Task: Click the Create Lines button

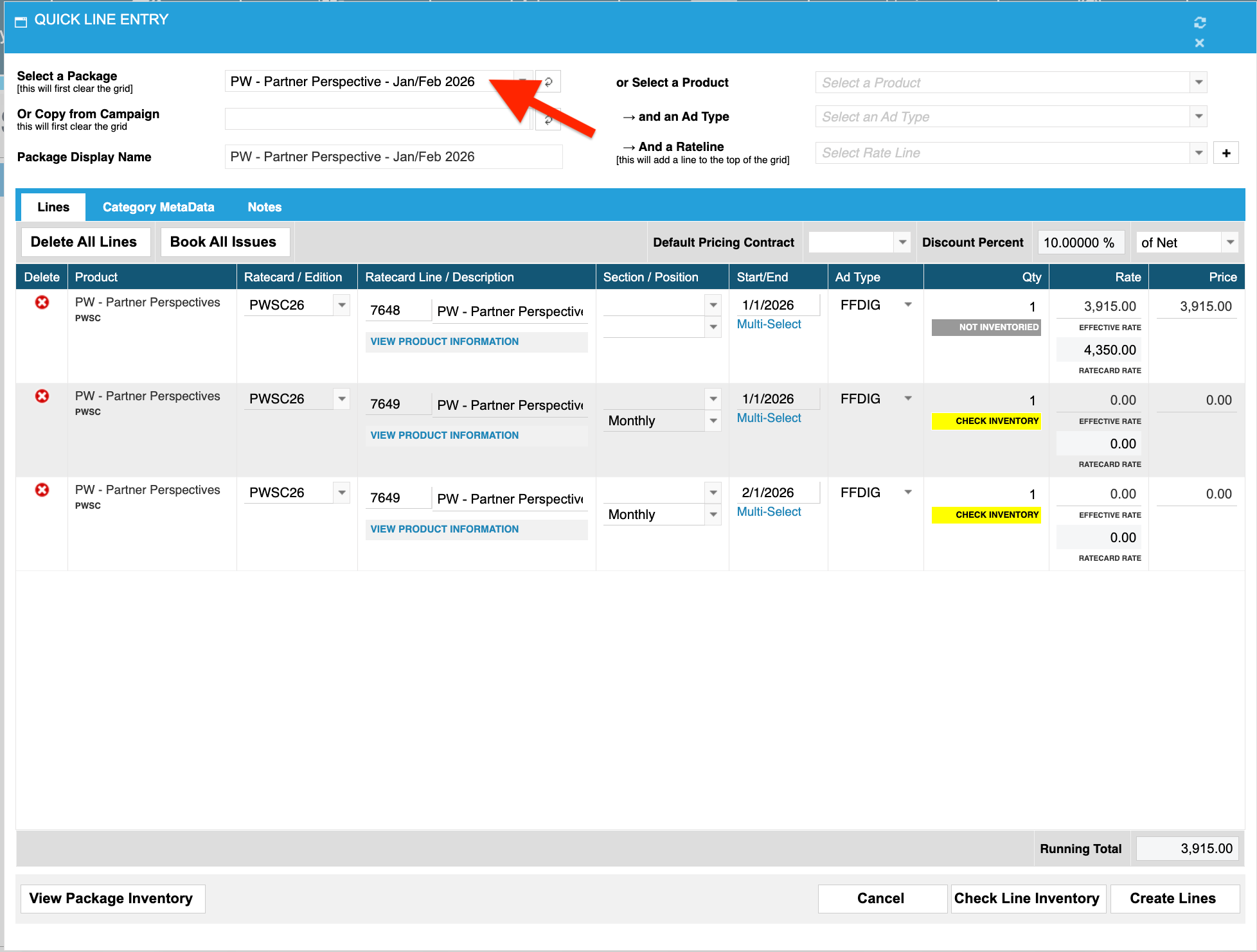Action: (x=1173, y=898)
